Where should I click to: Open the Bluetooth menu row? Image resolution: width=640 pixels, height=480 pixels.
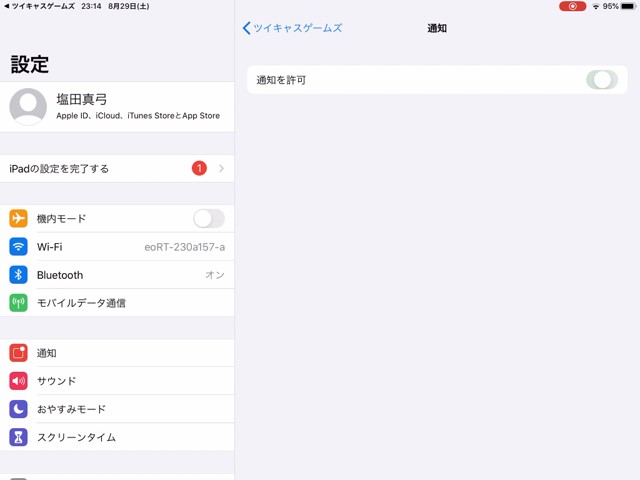tap(117, 275)
